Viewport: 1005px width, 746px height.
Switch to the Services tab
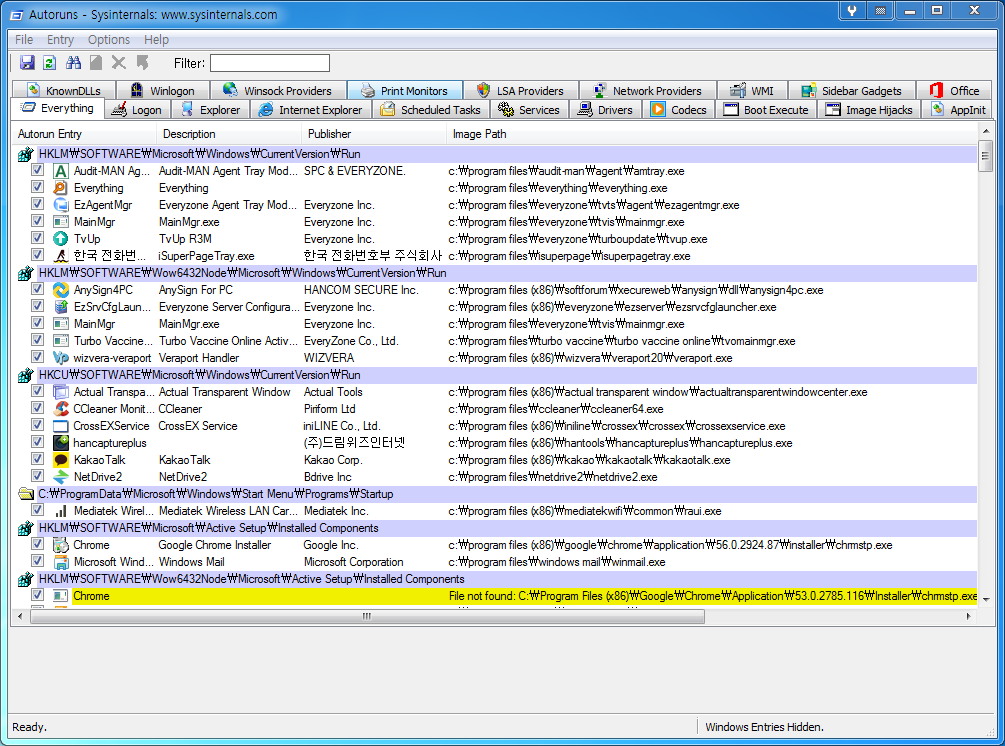tap(529, 110)
